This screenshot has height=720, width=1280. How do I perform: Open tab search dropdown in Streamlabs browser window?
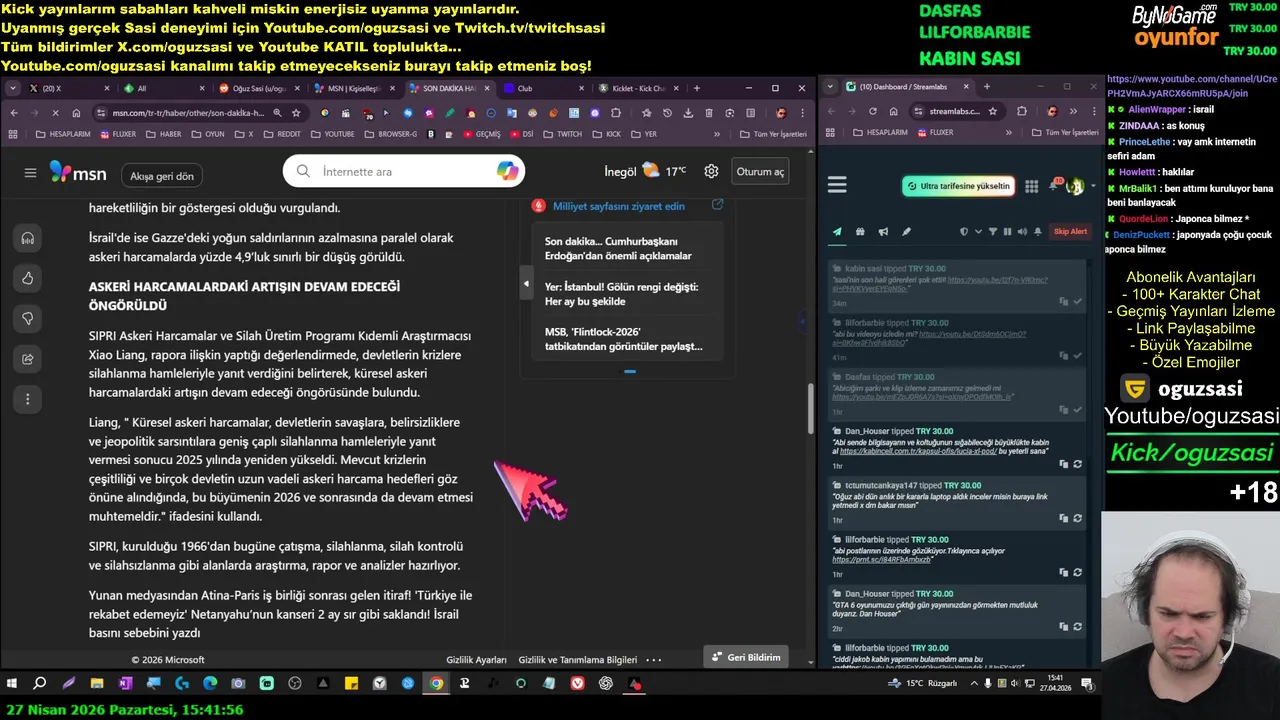pos(829,86)
